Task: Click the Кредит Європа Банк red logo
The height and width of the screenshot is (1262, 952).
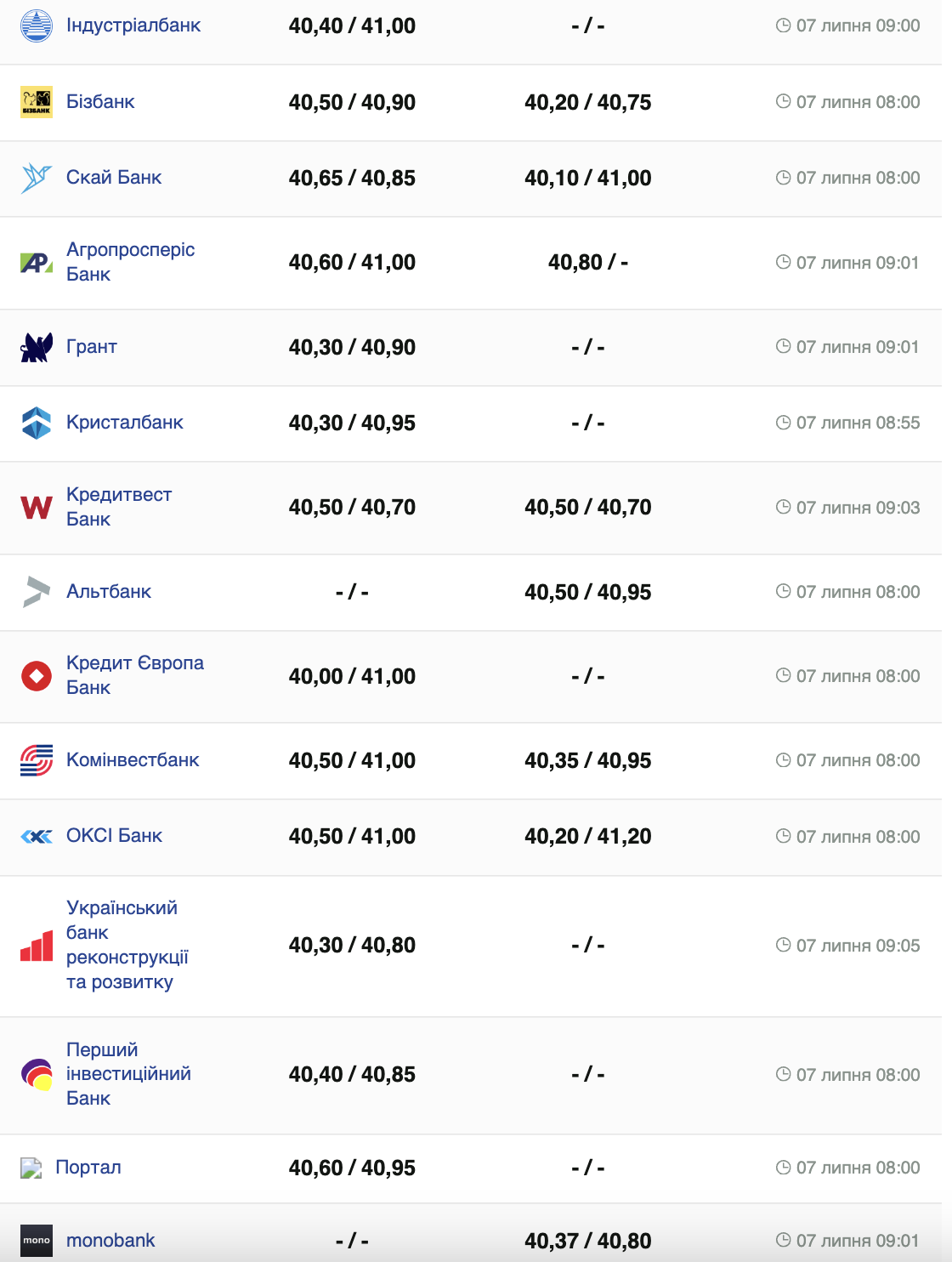Action: click(x=36, y=676)
